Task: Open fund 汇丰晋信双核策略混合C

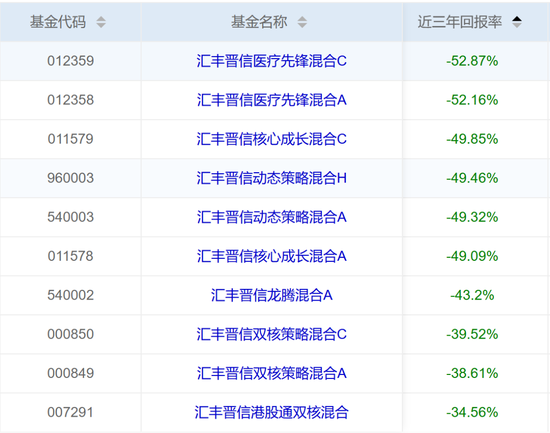Action: click(x=271, y=334)
